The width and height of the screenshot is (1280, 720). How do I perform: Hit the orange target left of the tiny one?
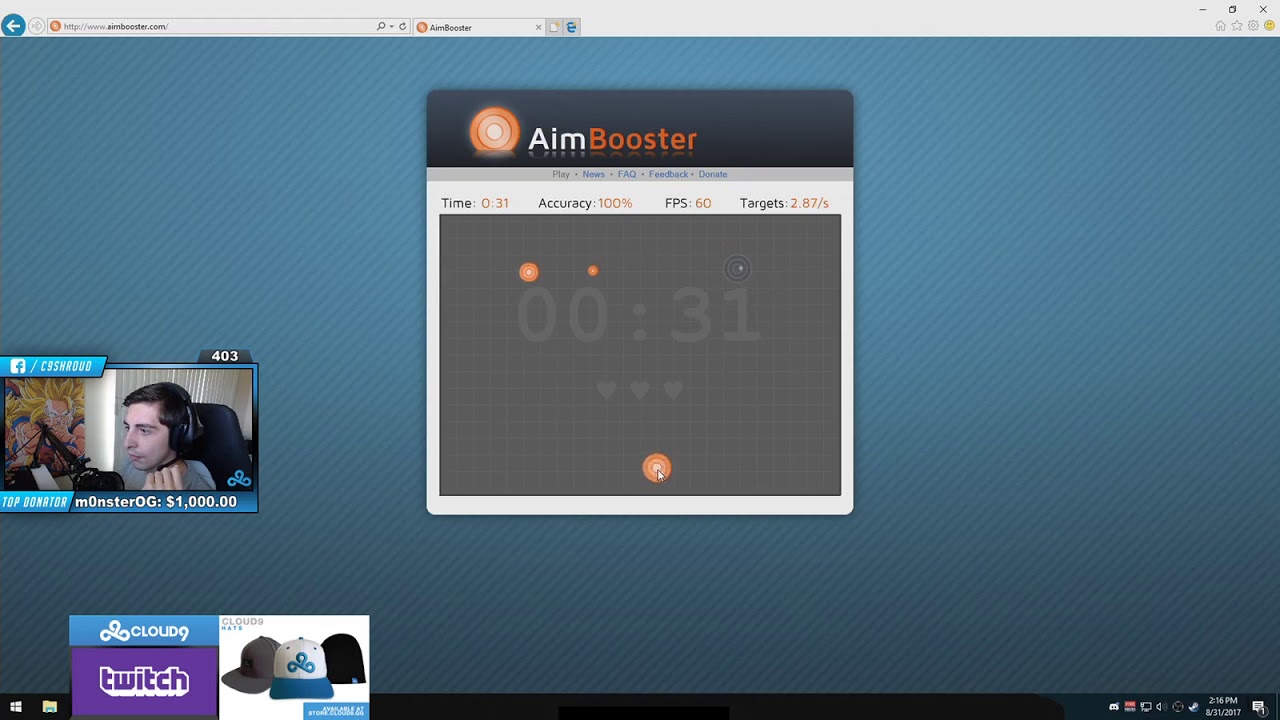click(x=529, y=272)
